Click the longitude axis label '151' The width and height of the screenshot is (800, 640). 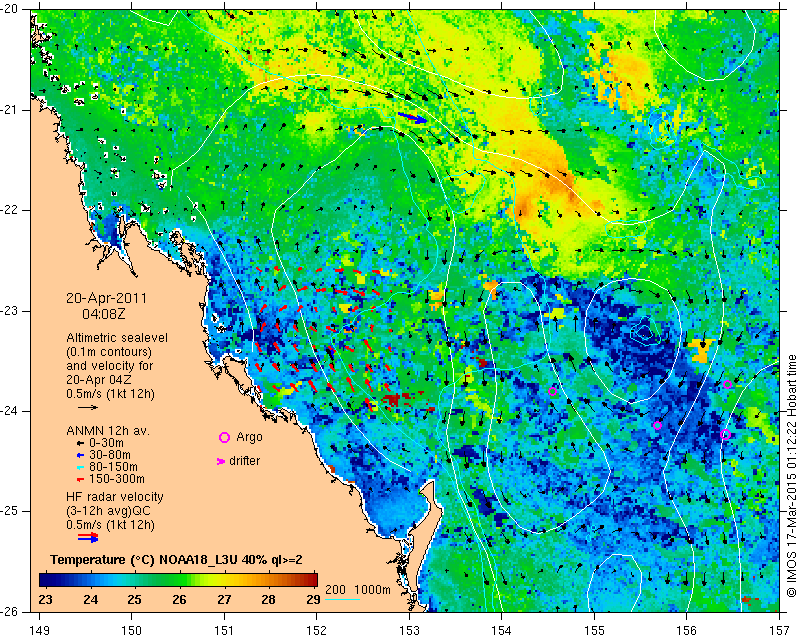click(224, 631)
